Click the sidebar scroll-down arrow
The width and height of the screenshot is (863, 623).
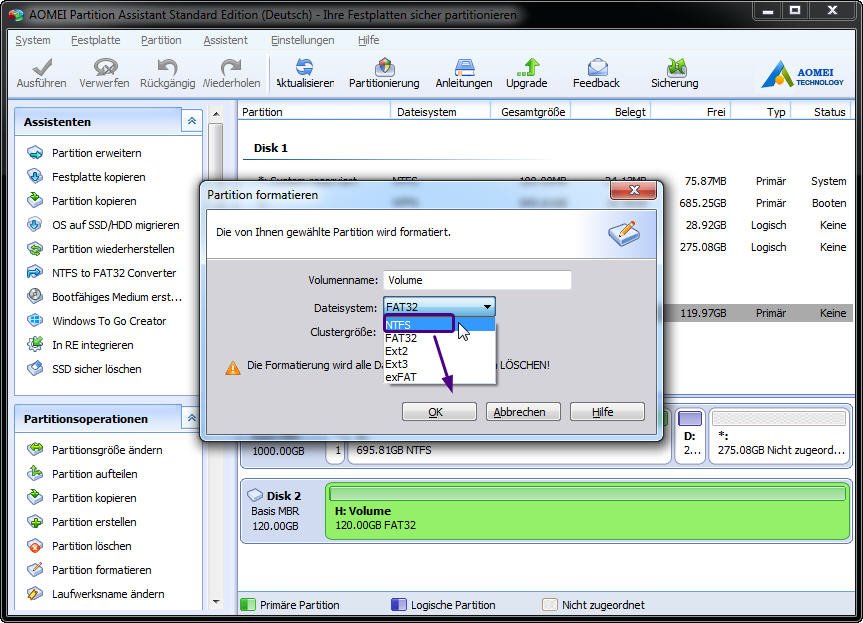click(216, 602)
